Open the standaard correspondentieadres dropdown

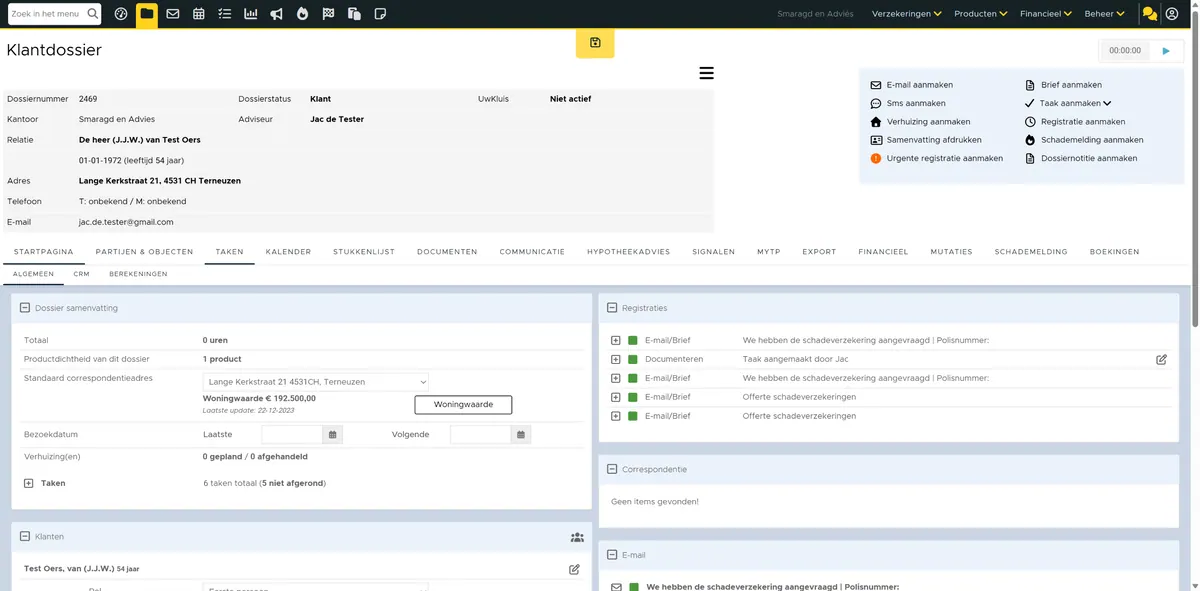[x=316, y=382]
